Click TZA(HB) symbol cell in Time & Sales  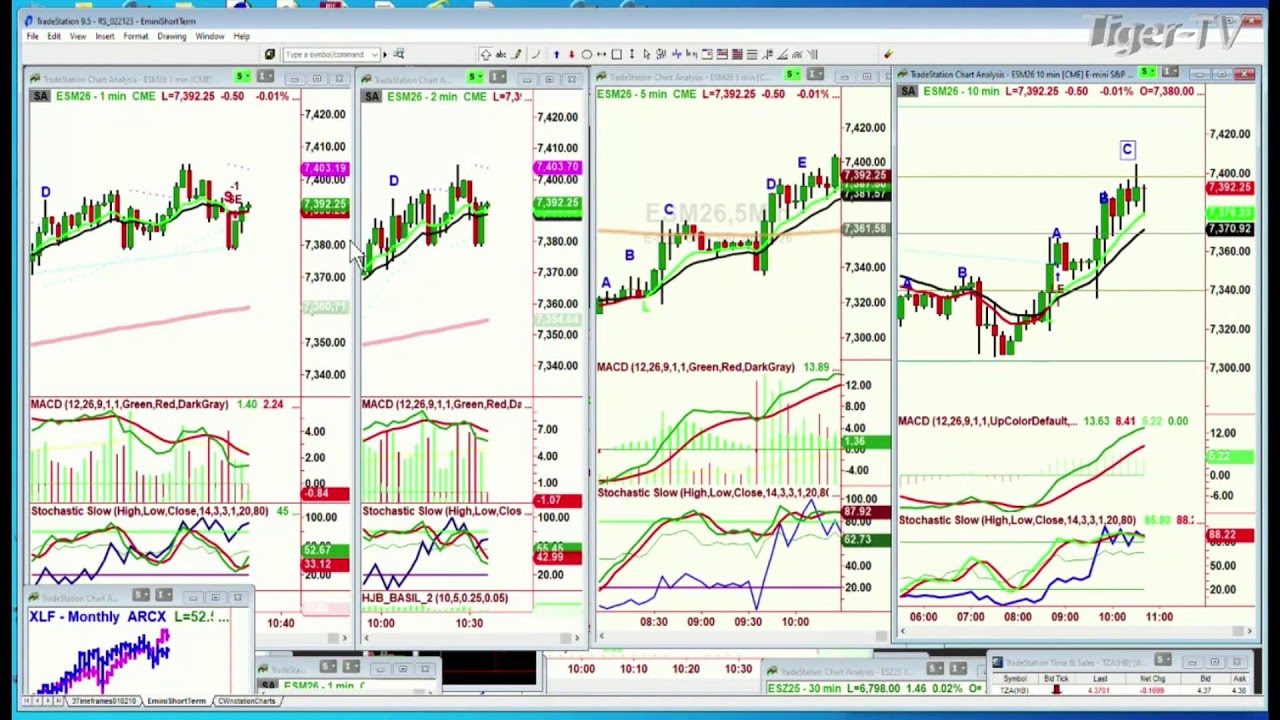[1014, 690]
